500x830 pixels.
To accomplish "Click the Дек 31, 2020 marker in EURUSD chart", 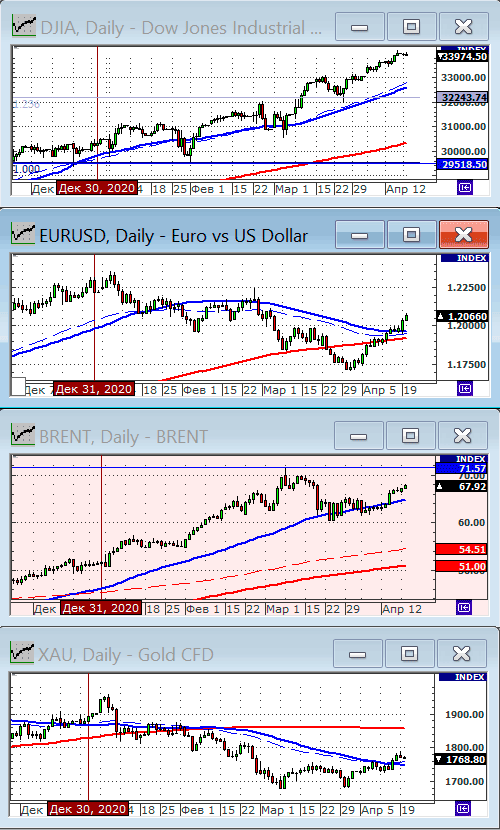I will [94, 389].
